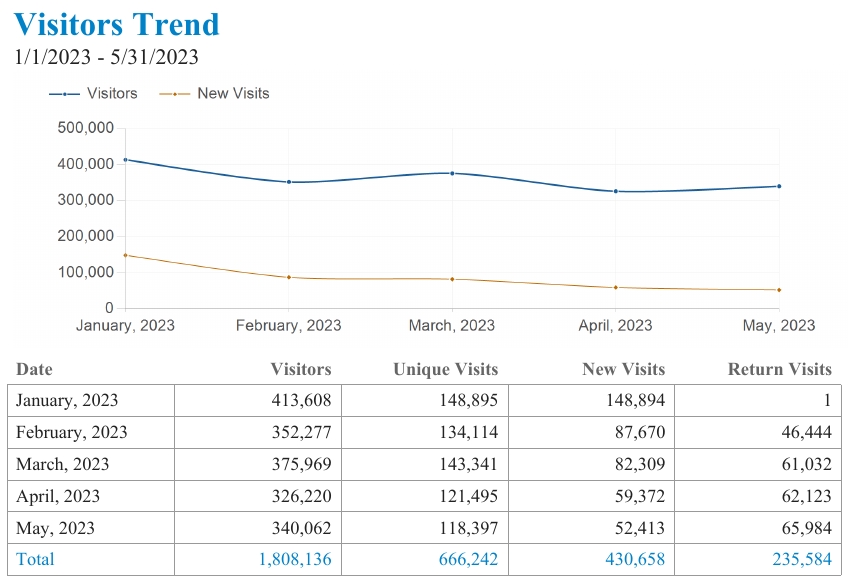The image size is (851, 584).
Task: Click the Visitors column header in table
Action: (301, 369)
